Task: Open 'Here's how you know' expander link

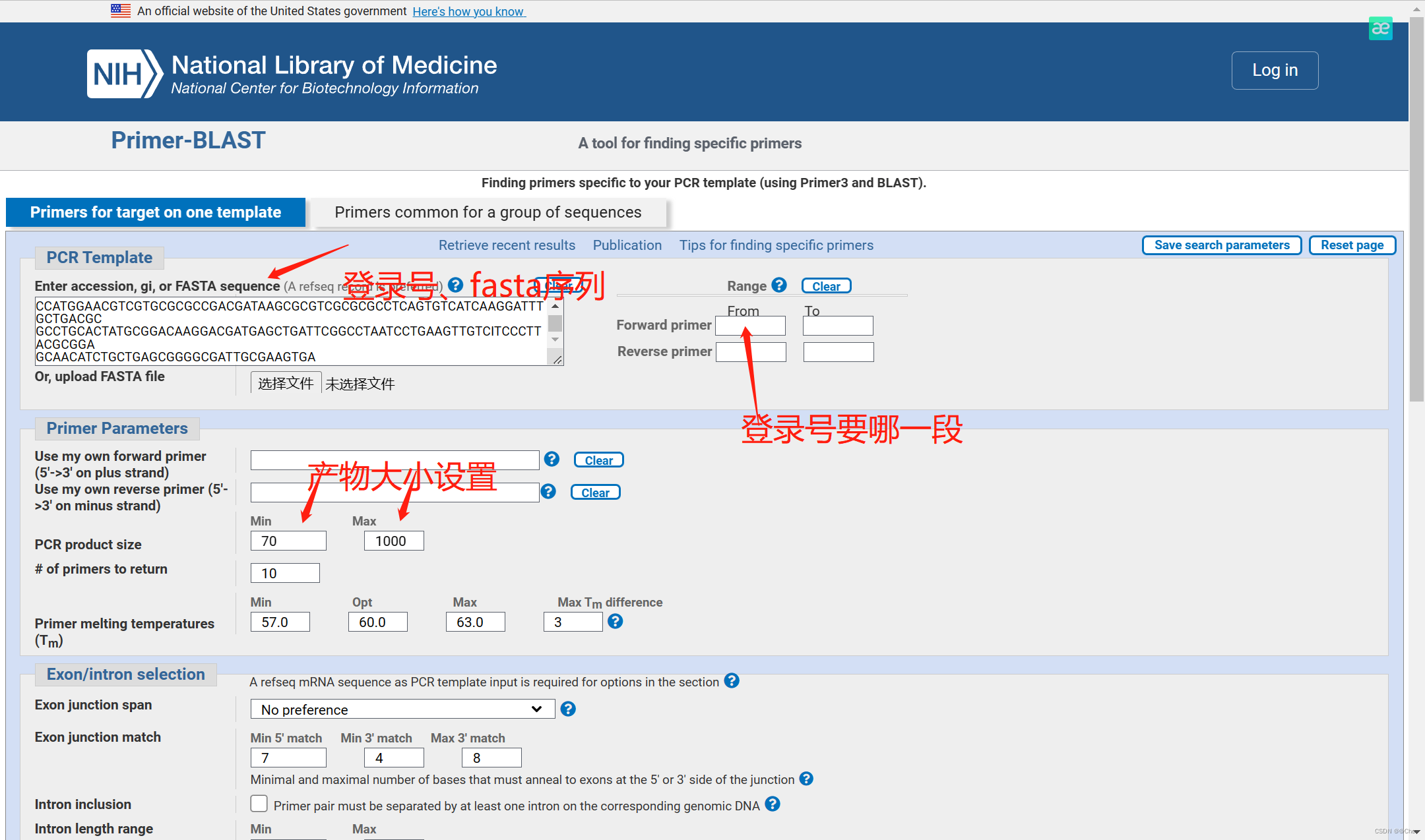Action: click(468, 11)
